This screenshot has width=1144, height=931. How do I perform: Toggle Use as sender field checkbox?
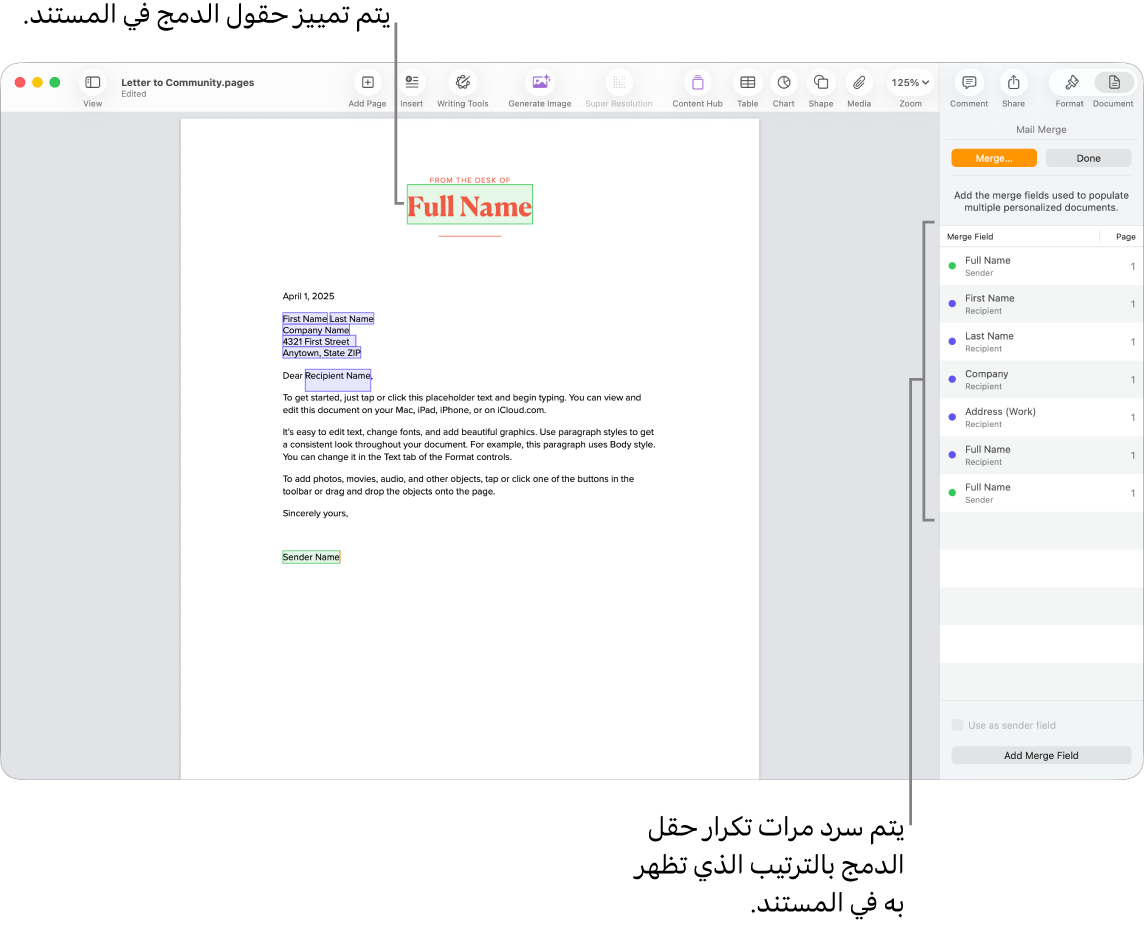957,725
